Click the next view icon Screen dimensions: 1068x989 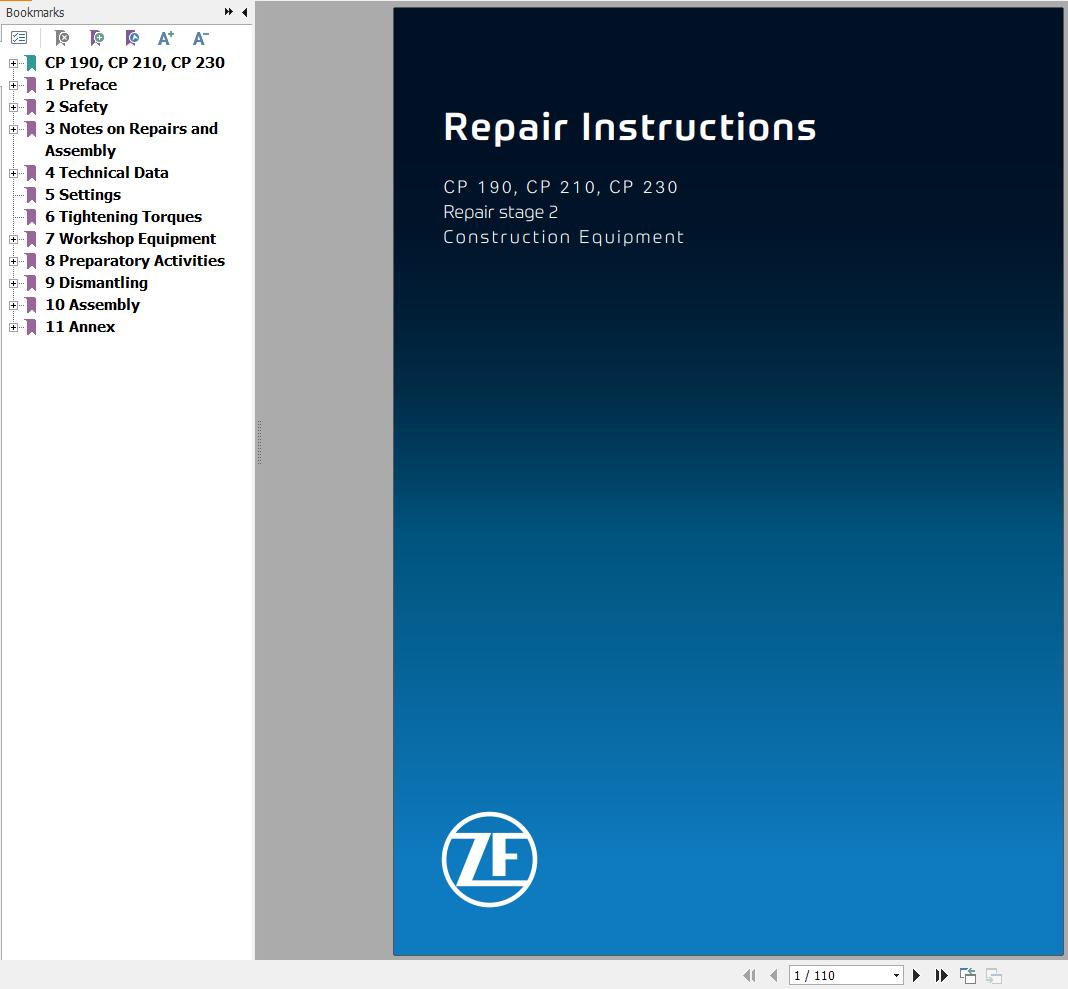[x=994, y=975]
